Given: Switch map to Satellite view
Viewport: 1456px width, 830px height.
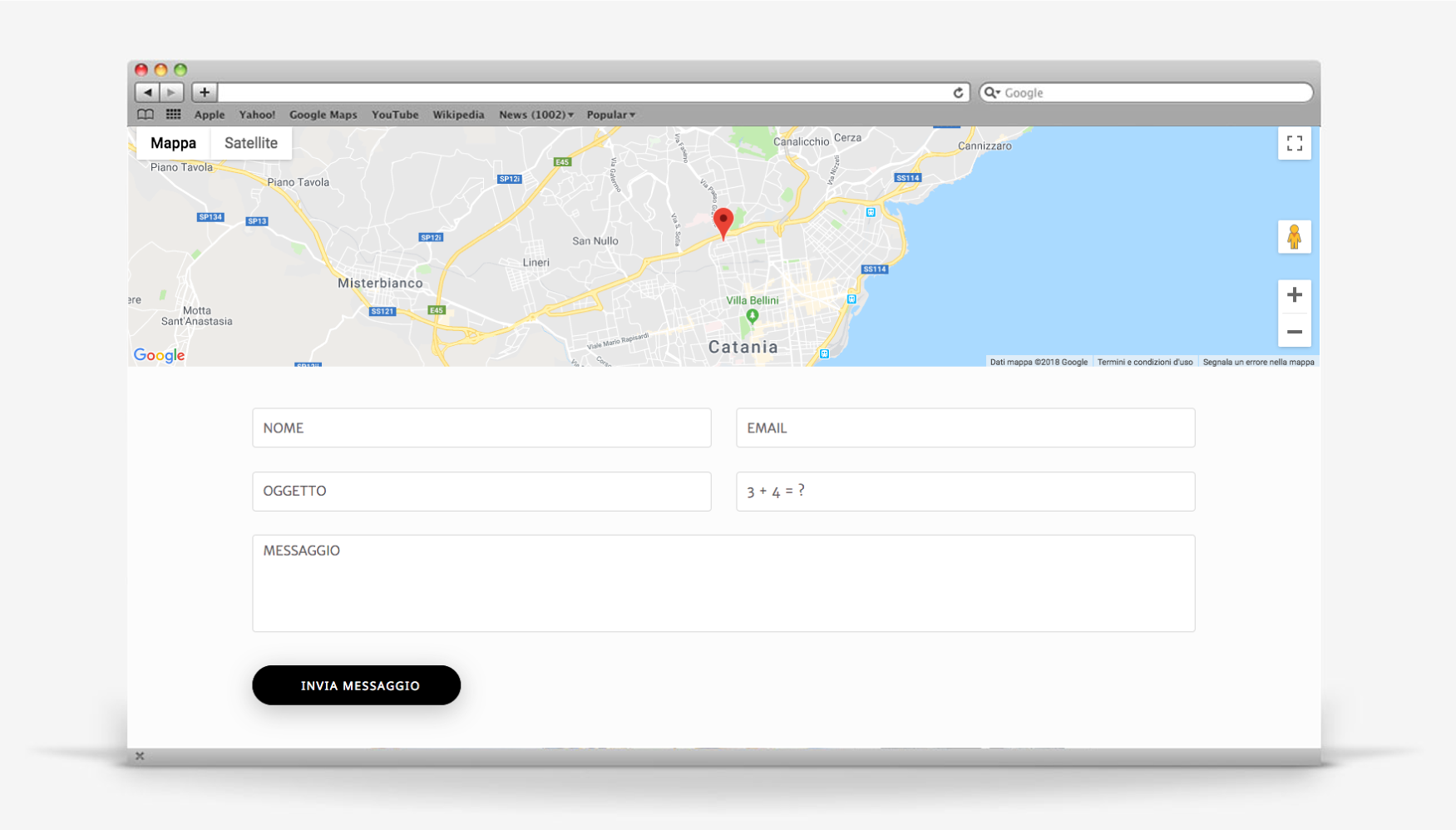Looking at the screenshot, I should [x=251, y=143].
